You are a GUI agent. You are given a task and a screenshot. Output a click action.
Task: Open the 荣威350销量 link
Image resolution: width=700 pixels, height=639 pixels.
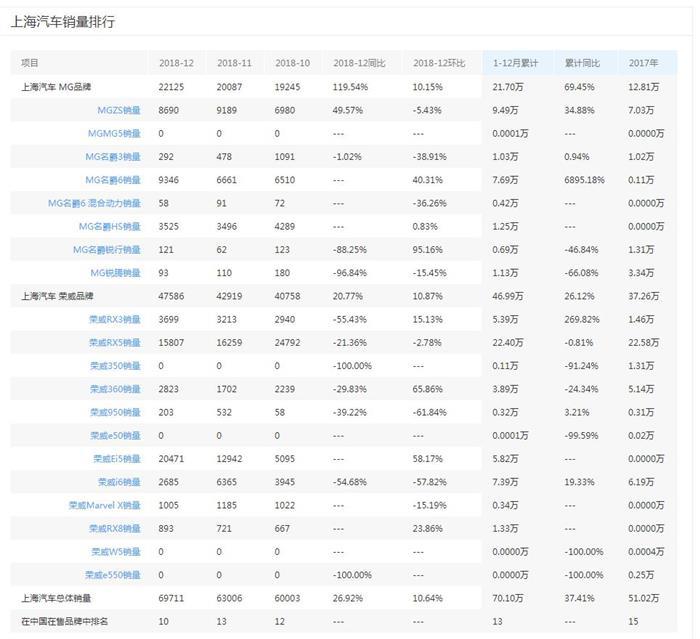pos(115,366)
